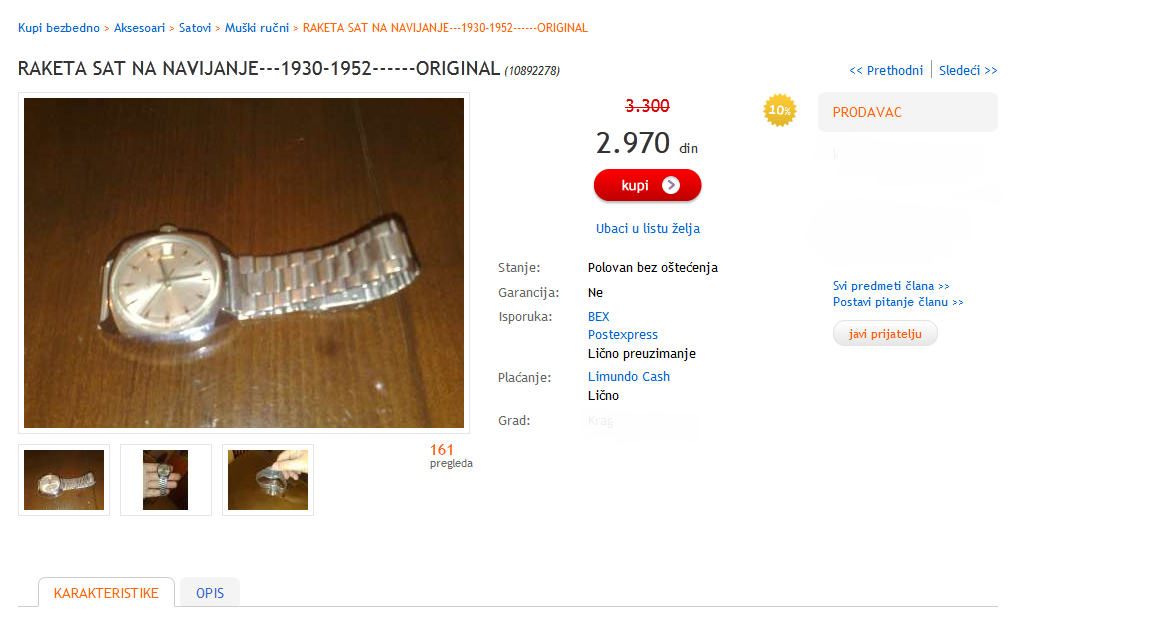
Task: Go to Sledeći next item
Action: click(x=968, y=70)
